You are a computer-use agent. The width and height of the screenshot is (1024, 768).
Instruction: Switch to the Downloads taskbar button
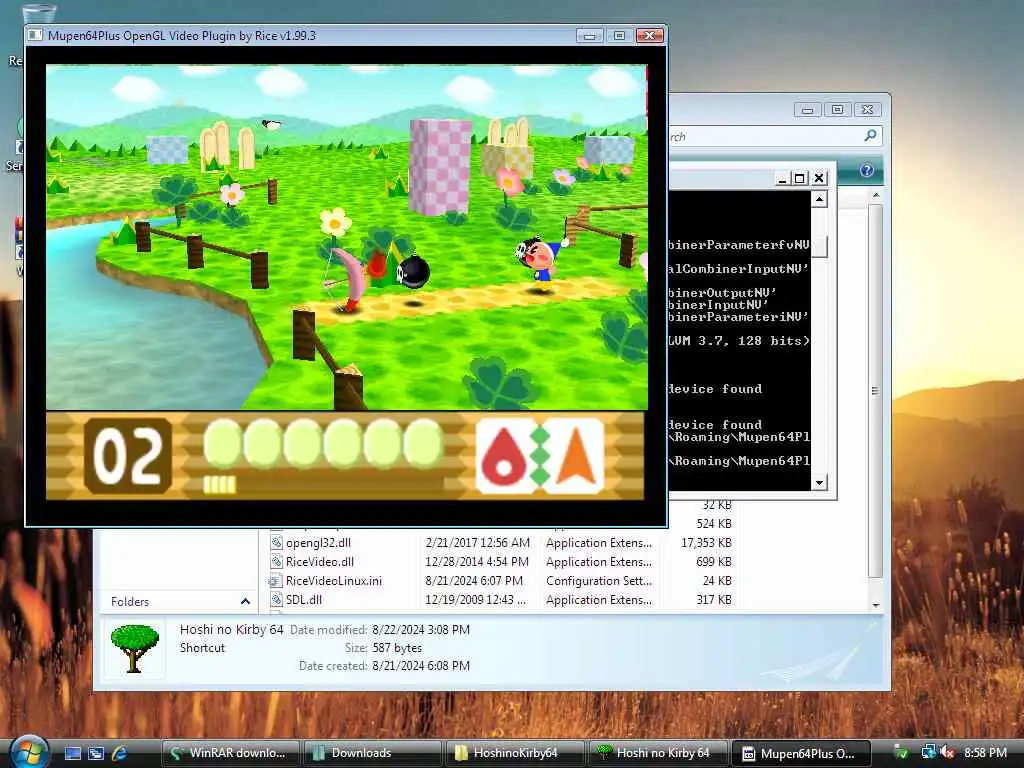tap(373, 753)
